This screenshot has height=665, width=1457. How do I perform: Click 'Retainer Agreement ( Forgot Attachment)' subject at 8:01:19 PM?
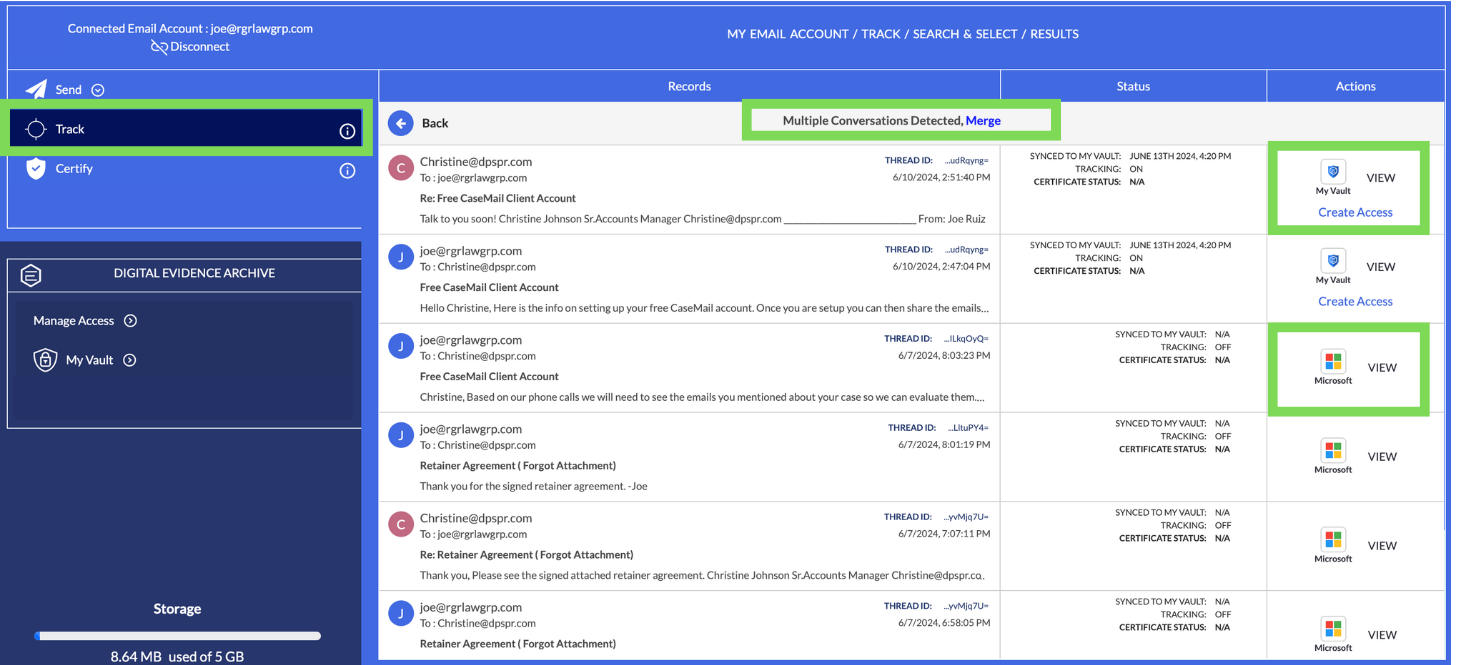518,466
